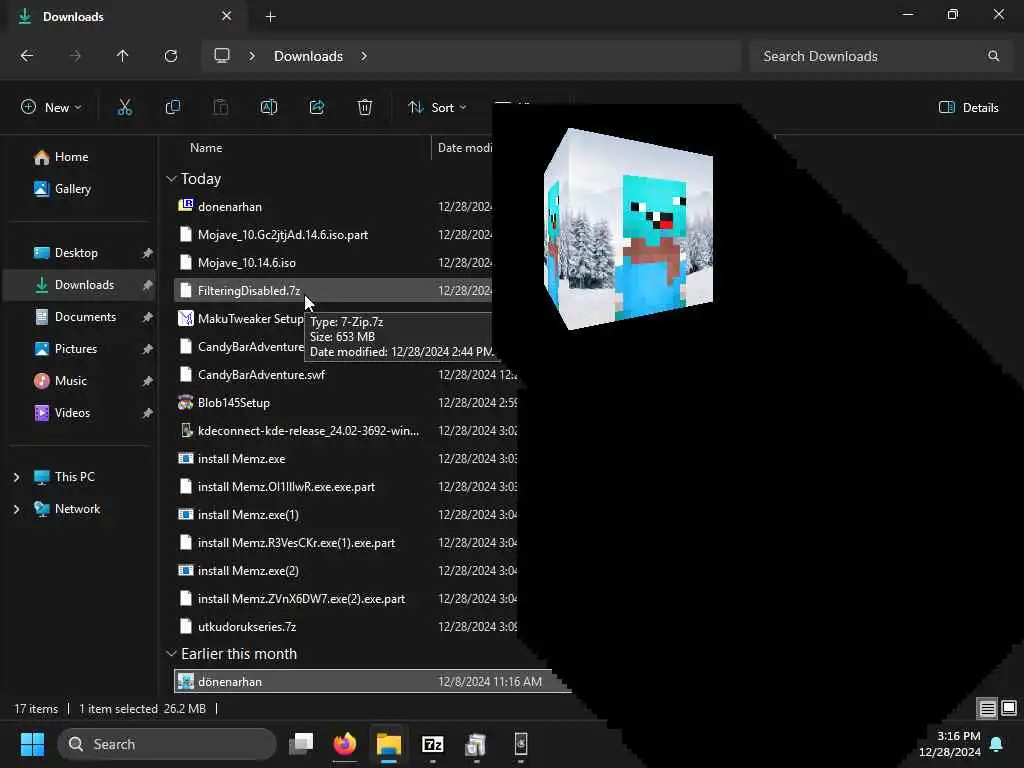This screenshot has width=1024, height=768.
Task: Open 7-Zip from the taskbar
Action: (432, 744)
